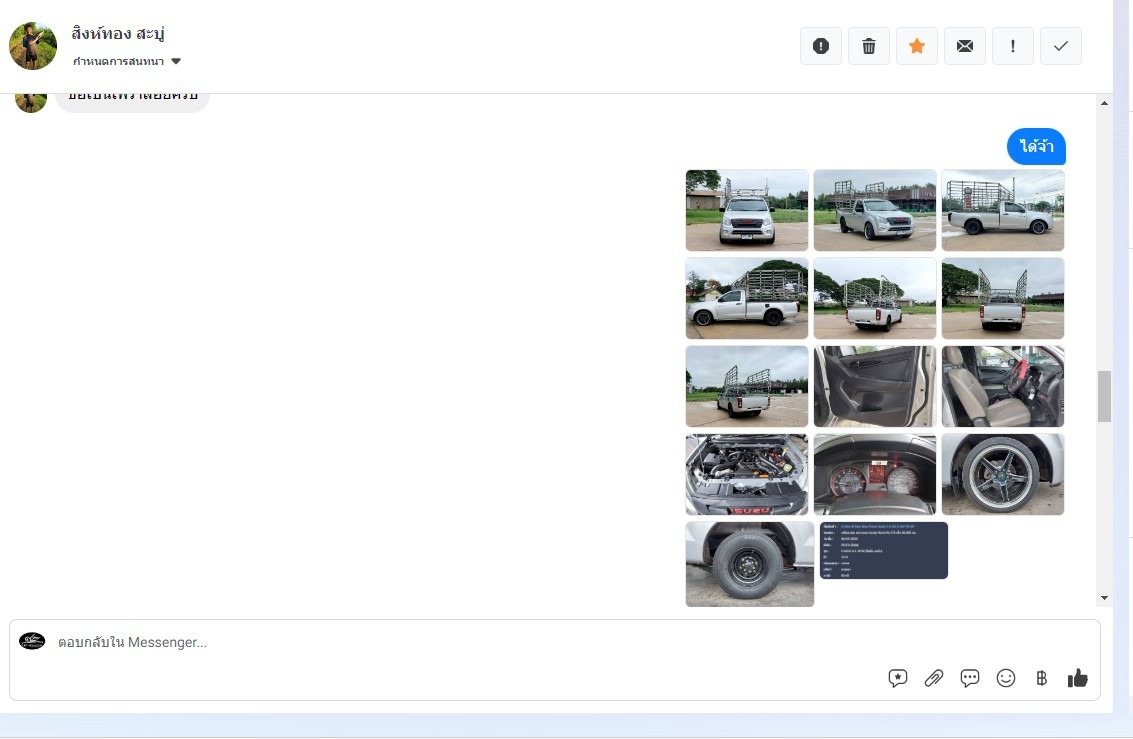
Task: Open the speech bubble with dots icon
Action: (x=970, y=678)
